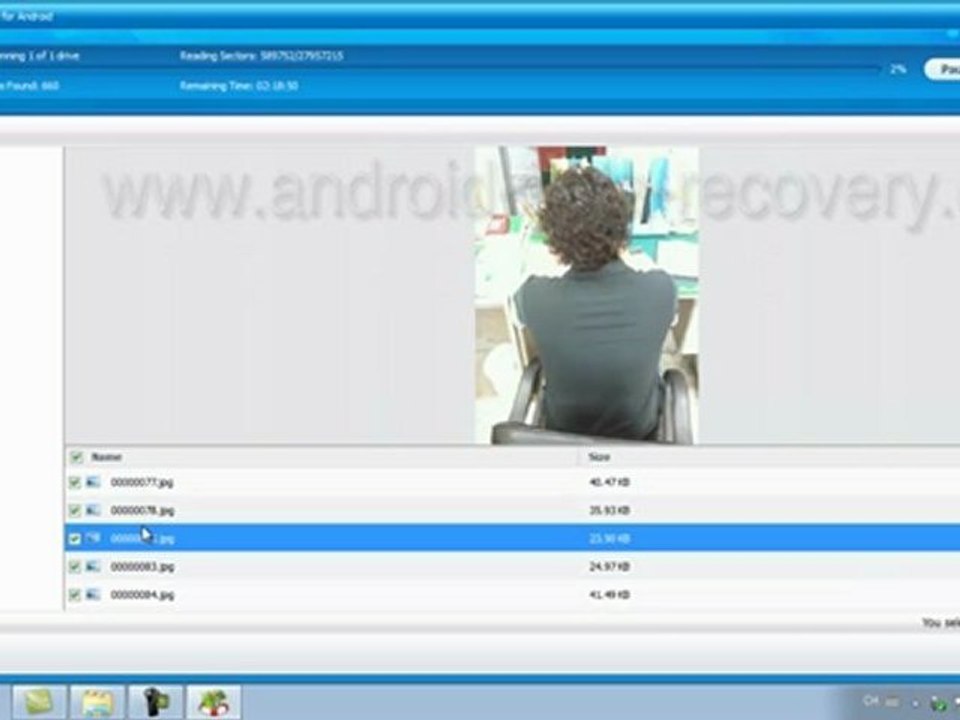Sort the file list by Size column
This screenshot has width=960, height=720.
click(x=599, y=457)
